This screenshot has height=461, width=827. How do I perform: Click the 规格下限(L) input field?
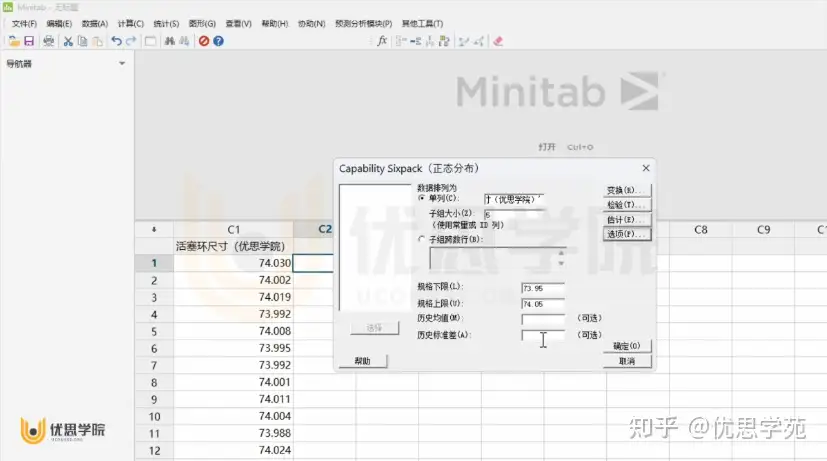(543, 289)
